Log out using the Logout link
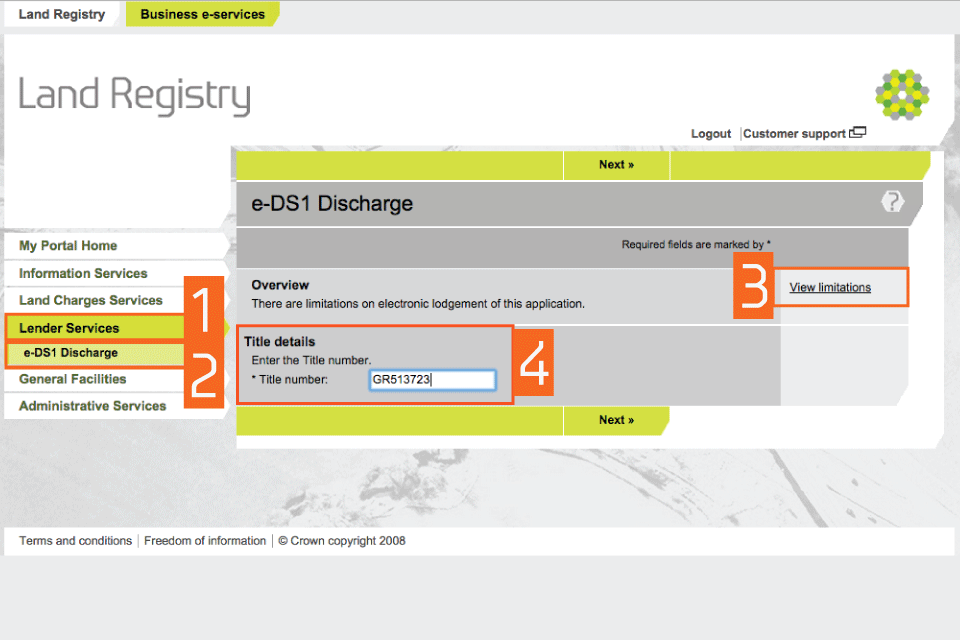This screenshot has height=640, width=960. click(711, 134)
